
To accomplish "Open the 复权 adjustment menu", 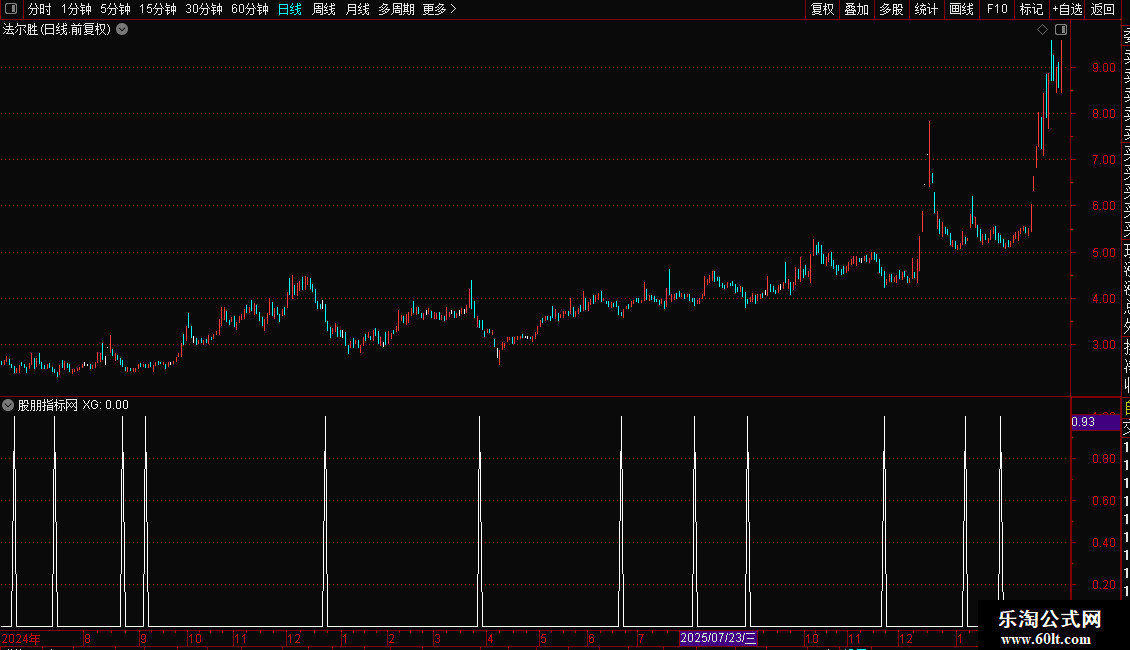I will point(822,9).
